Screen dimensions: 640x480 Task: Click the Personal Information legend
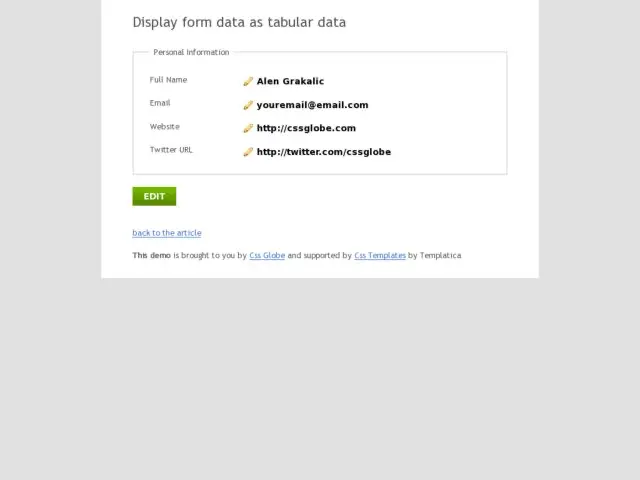pos(191,52)
